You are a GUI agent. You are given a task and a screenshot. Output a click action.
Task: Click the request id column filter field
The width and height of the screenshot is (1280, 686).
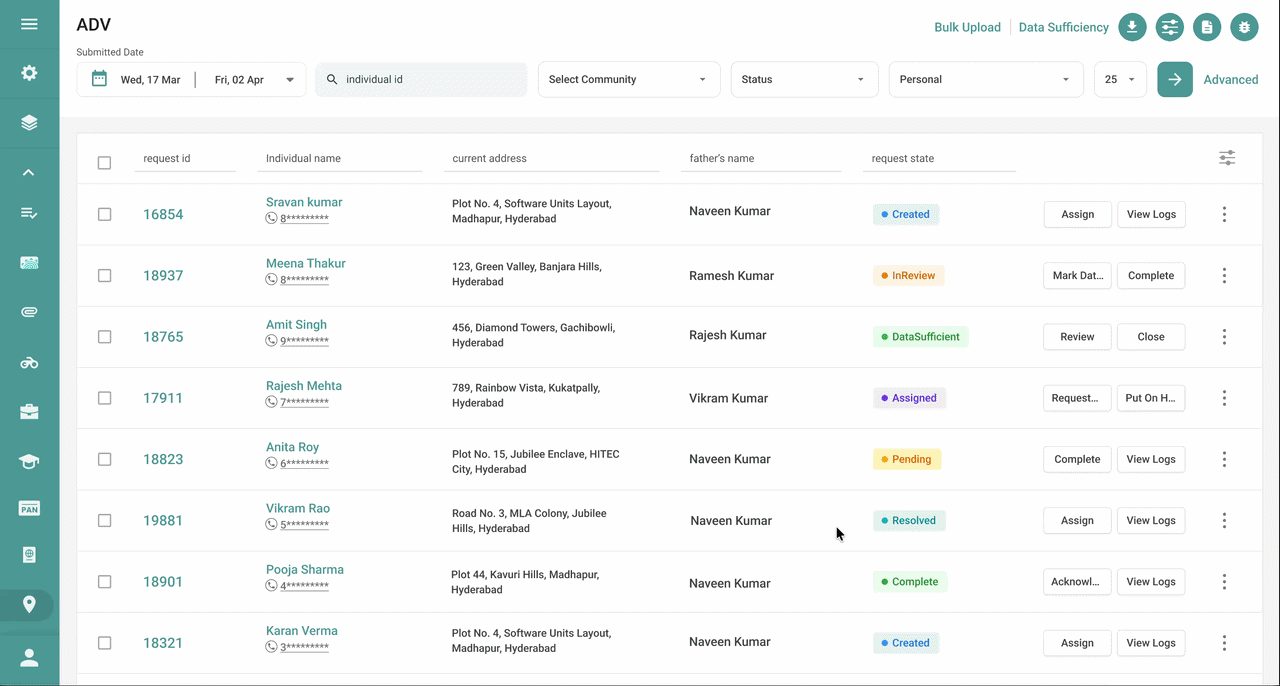tap(185, 158)
